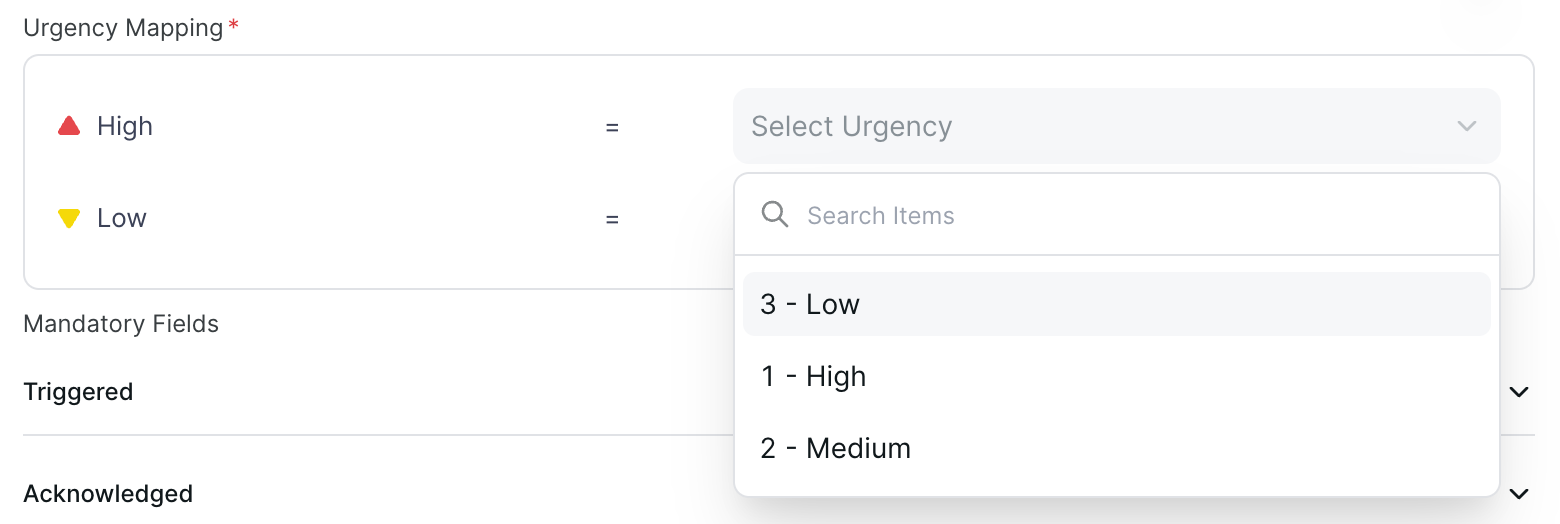Click the yellow Low urgency triangle icon
This screenshot has width=1560, height=524.
click(x=69, y=218)
